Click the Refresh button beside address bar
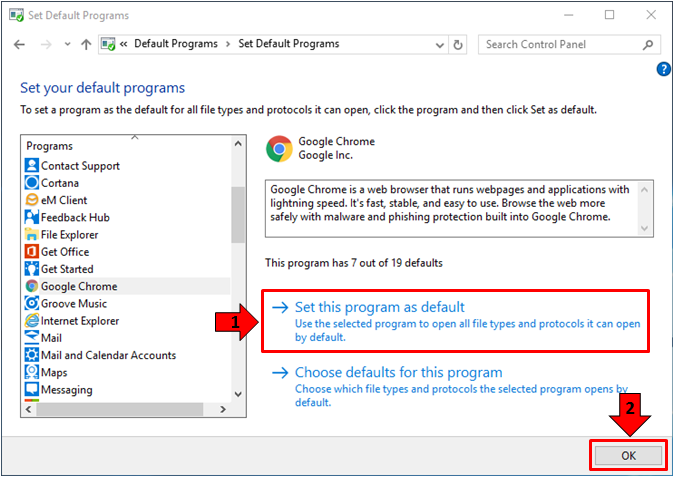This screenshot has height=477, width=674. coord(458,45)
